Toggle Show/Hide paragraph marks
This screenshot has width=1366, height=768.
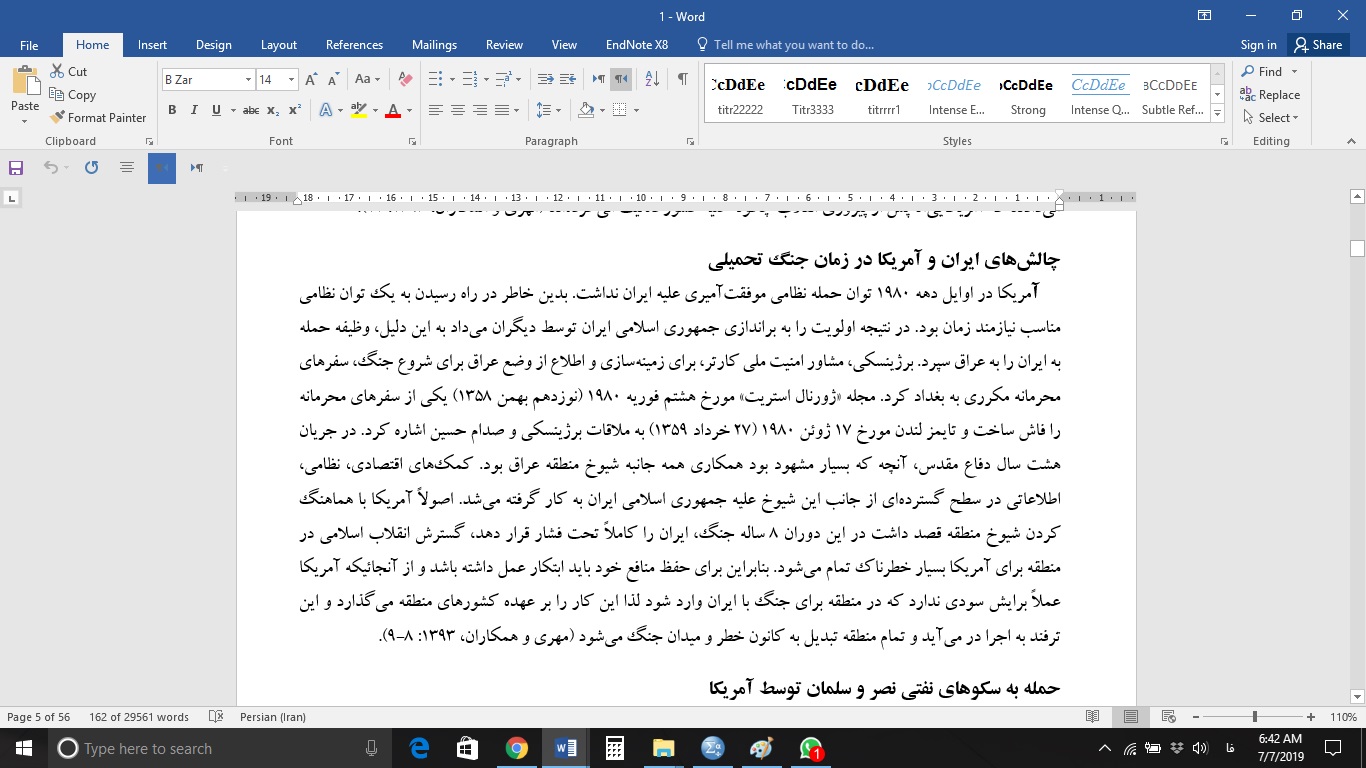(682, 79)
